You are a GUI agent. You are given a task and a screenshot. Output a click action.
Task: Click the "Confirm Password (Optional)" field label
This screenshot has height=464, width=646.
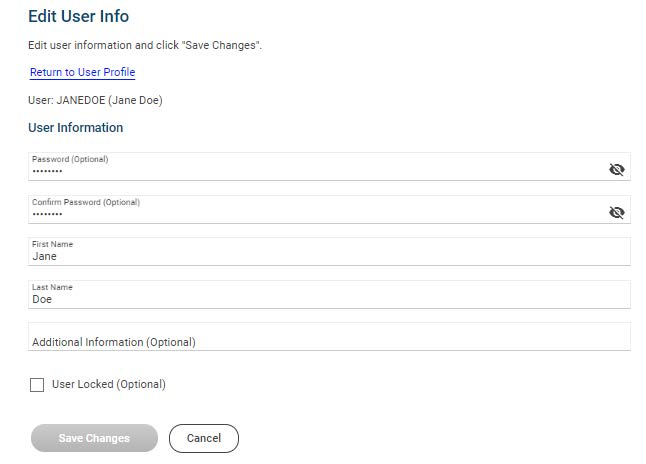coord(86,202)
